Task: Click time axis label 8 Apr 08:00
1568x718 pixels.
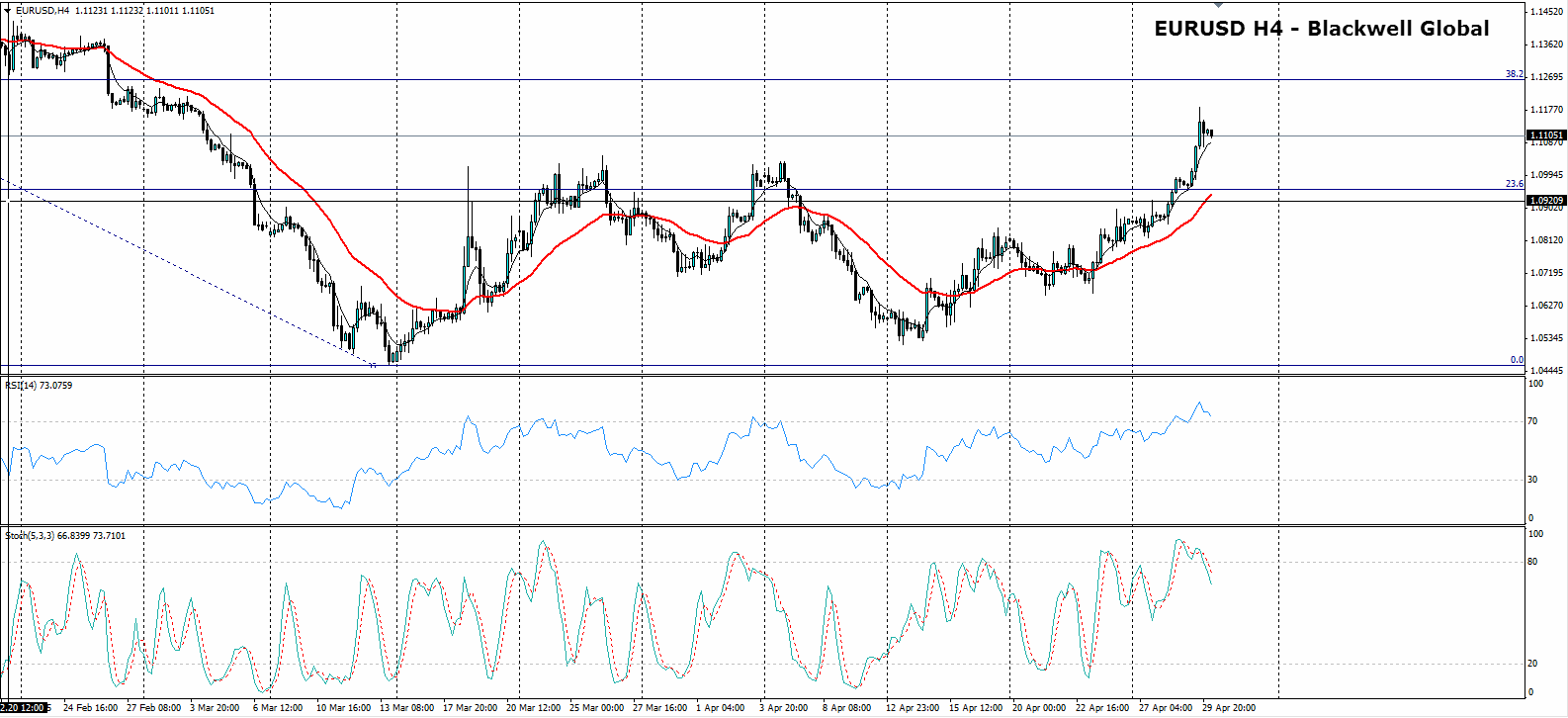Action: click(846, 708)
